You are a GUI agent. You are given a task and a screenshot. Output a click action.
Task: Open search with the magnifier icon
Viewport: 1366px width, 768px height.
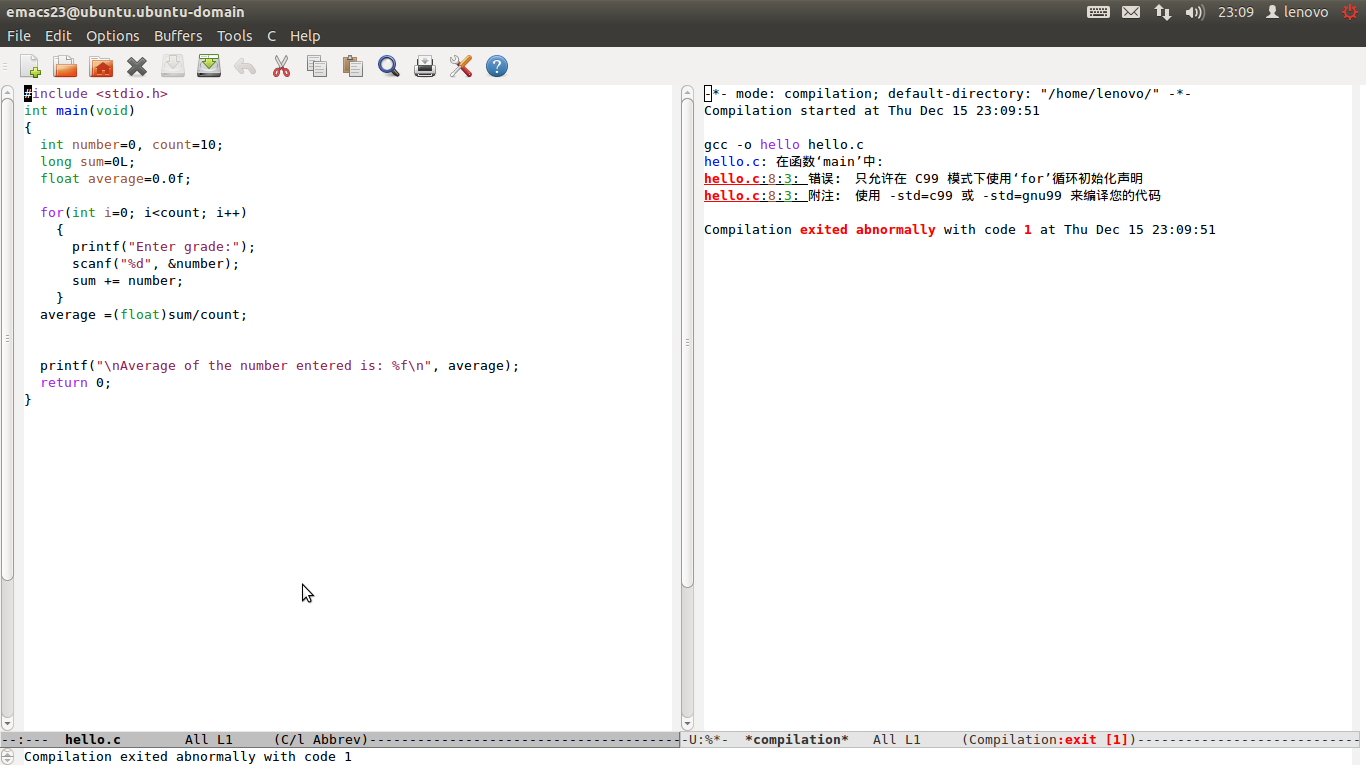tap(389, 67)
